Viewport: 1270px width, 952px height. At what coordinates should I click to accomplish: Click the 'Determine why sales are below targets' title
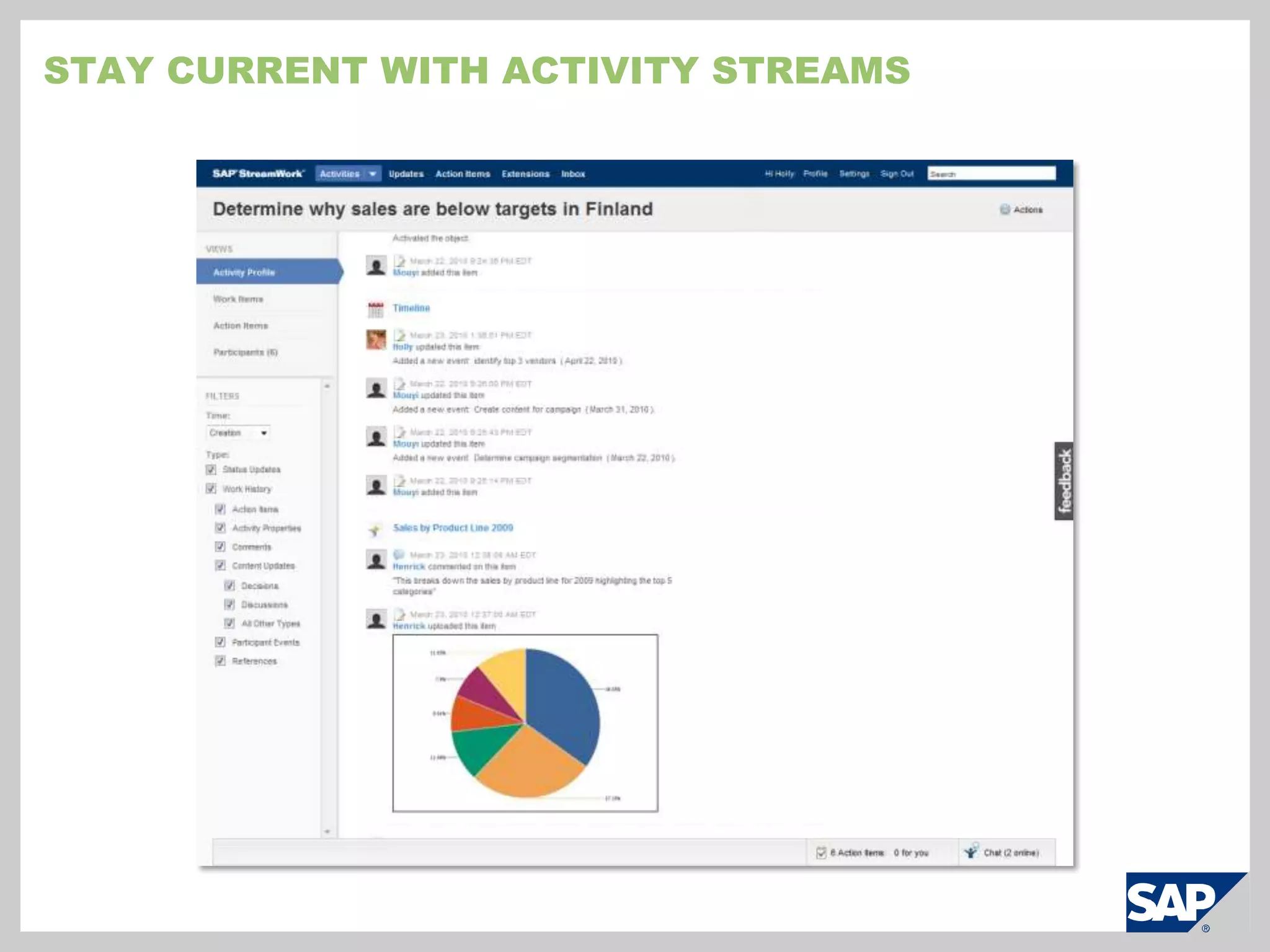coord(433,209)
